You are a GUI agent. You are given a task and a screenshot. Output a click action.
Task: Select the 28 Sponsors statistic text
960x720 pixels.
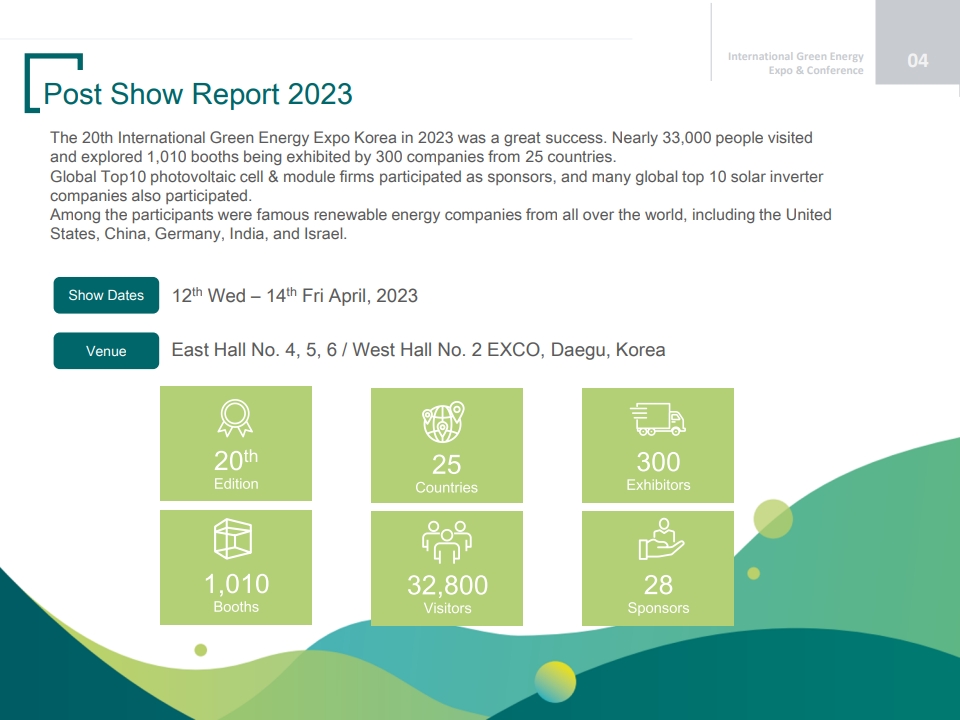658,593
